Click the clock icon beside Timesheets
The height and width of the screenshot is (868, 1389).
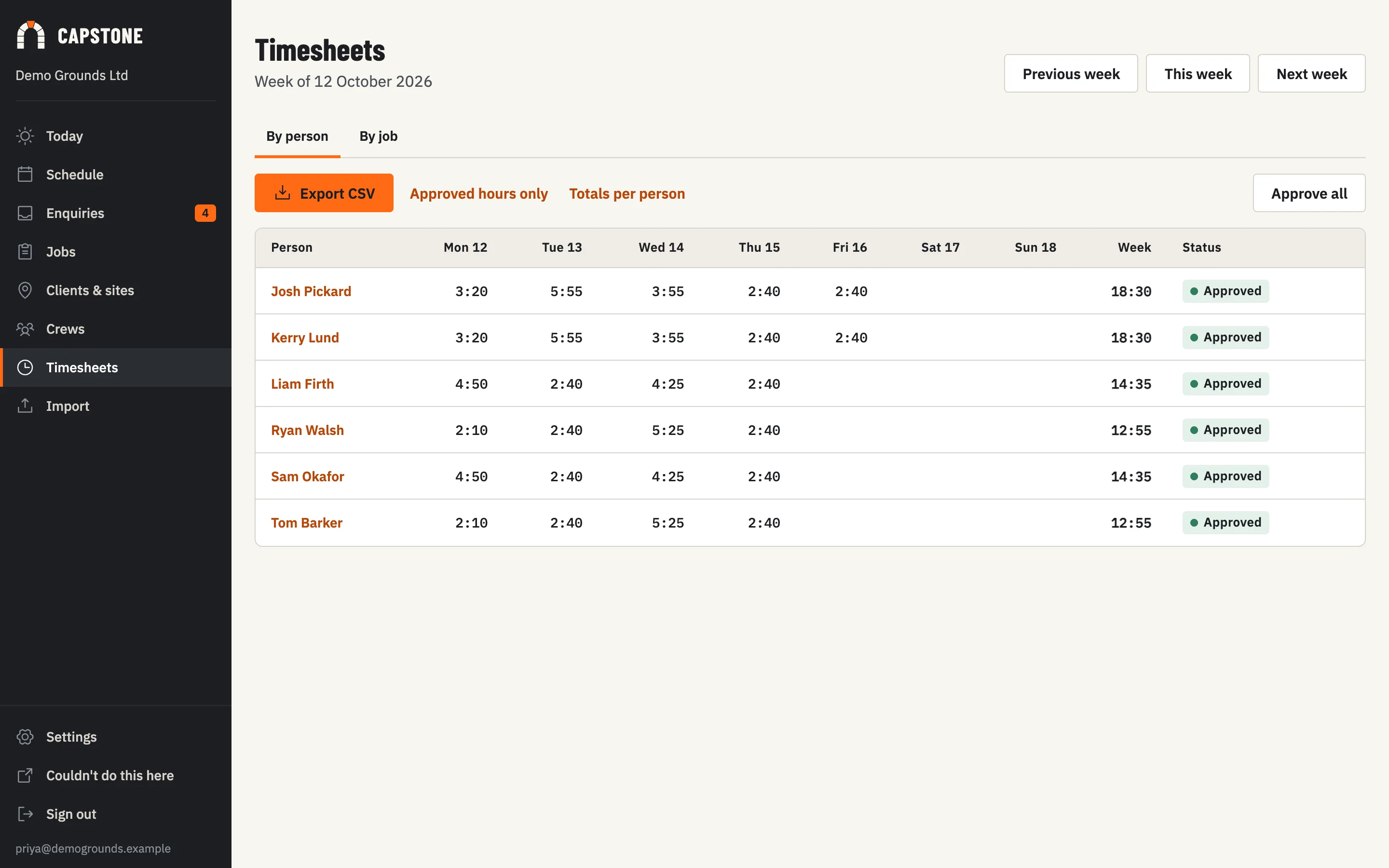tap(25, 367)
